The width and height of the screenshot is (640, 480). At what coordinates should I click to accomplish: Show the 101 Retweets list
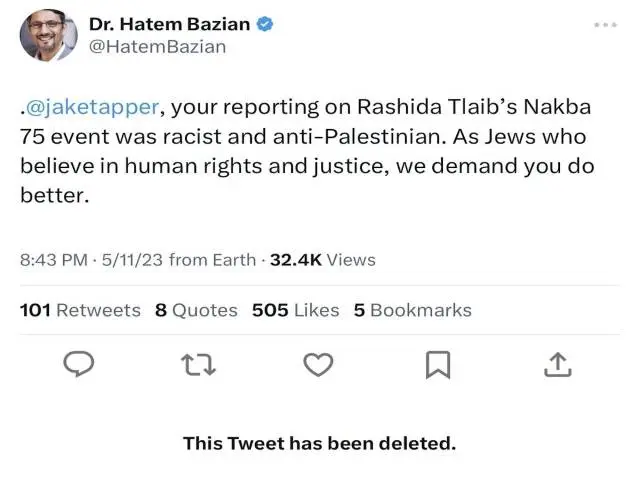point(81,310)
